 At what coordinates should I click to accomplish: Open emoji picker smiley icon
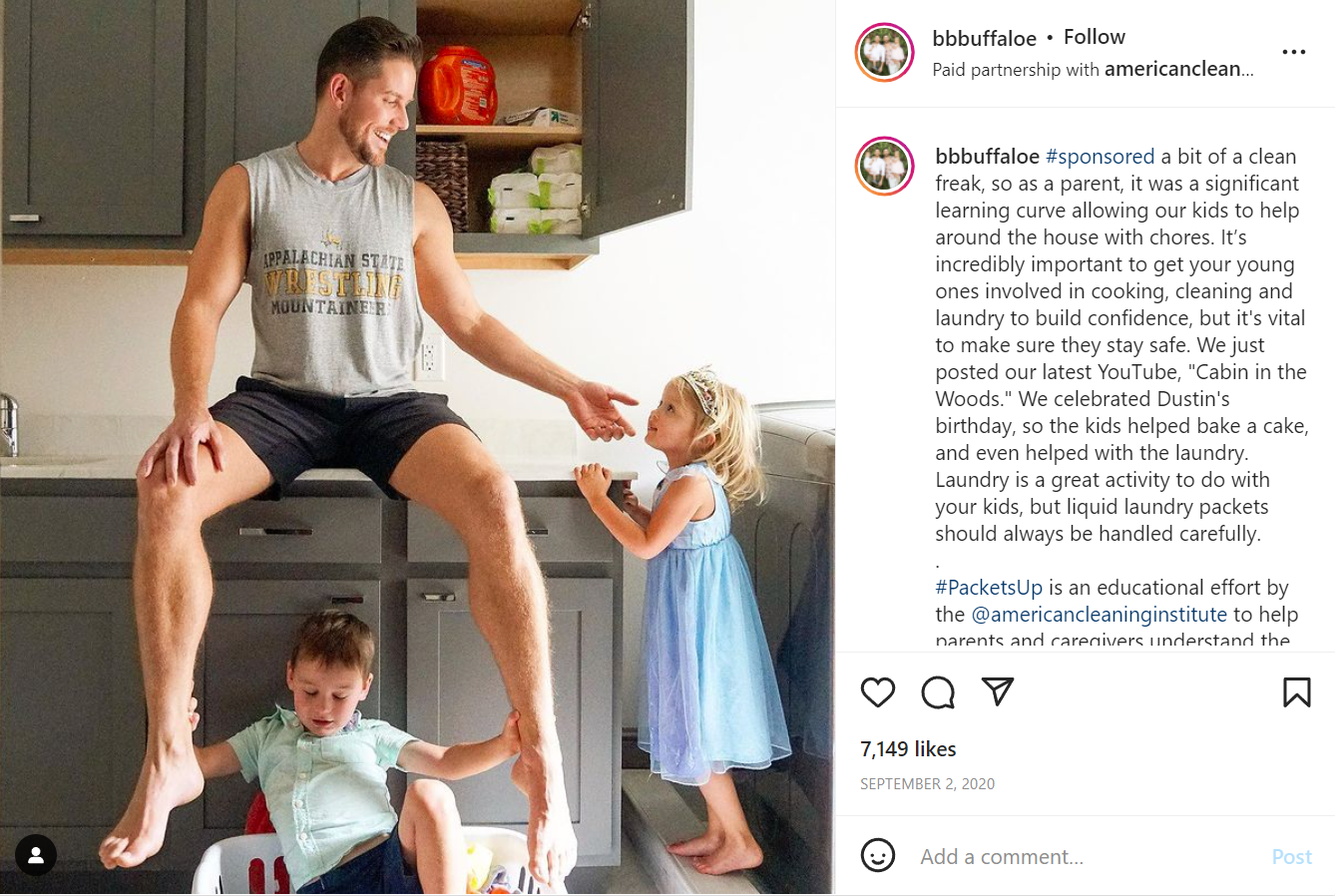[x=878, y=855]
